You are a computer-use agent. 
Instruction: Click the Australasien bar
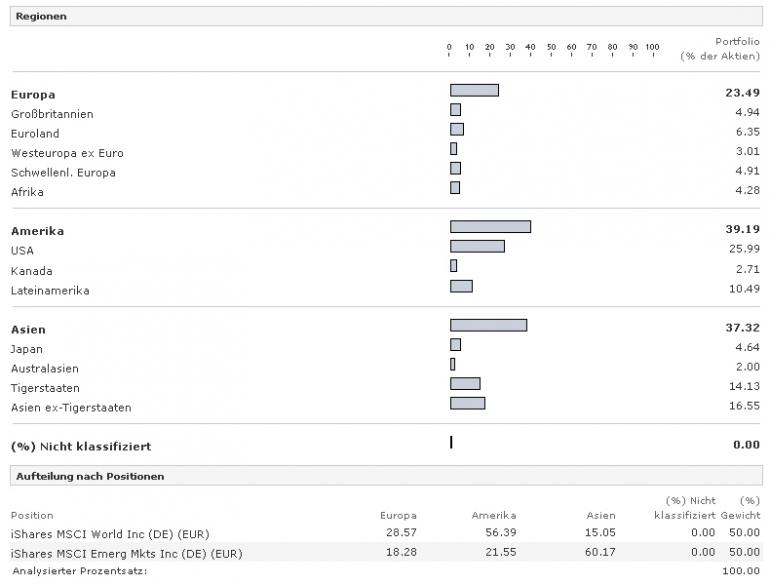[452, 365]
